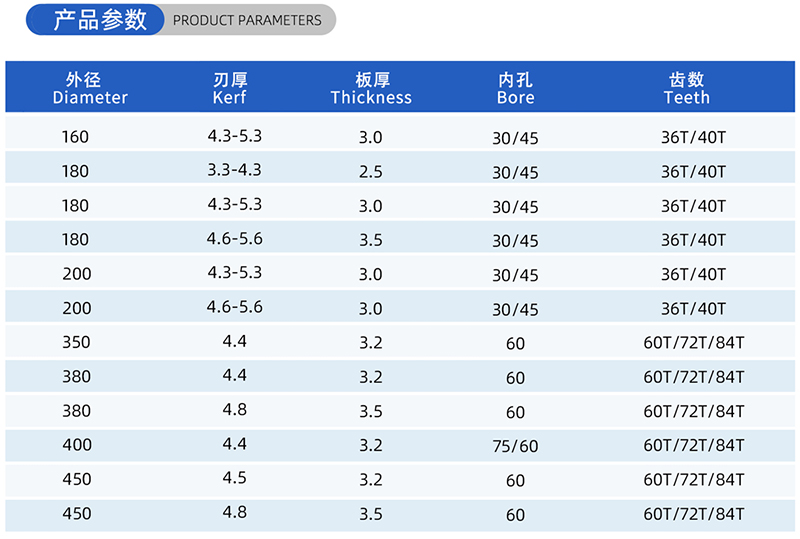Click the 400 diameter cell
800x539 pixels.
point(76,445)
